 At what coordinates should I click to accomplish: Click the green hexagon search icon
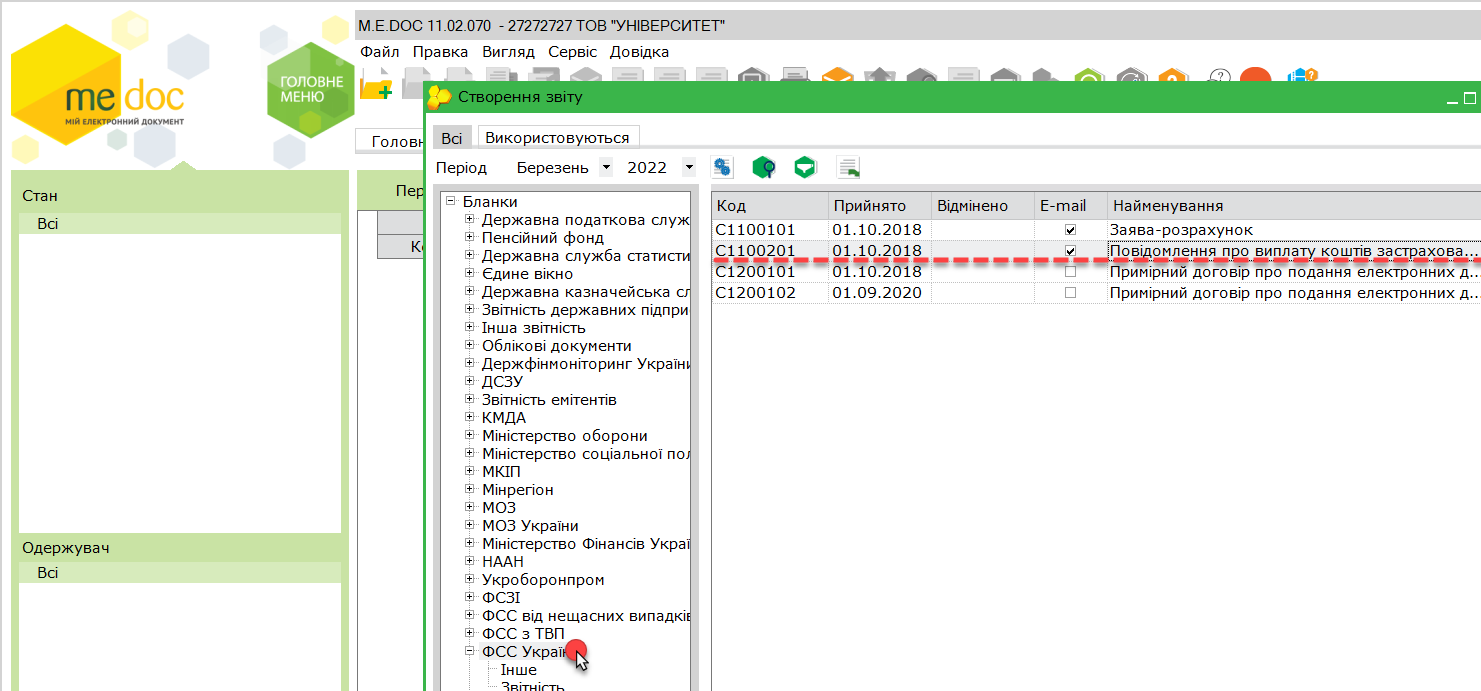764,168
